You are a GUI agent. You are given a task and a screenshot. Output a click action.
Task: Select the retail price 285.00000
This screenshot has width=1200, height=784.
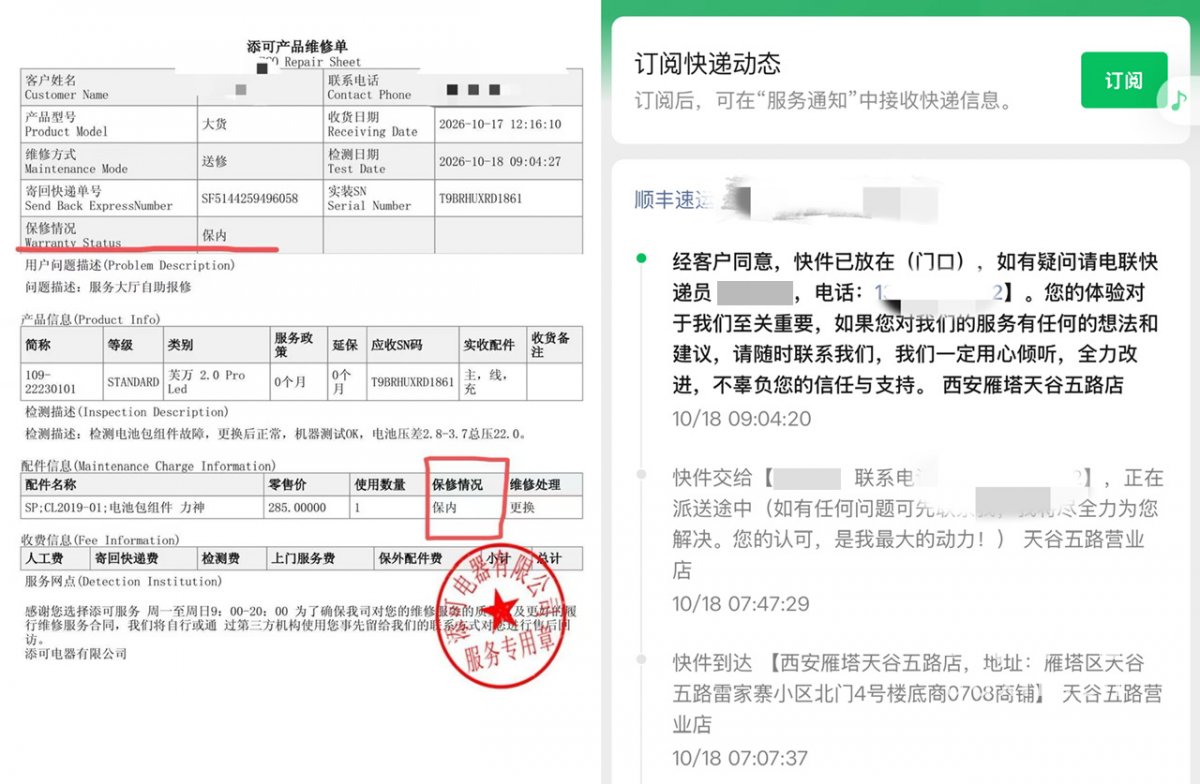click(x=298, y=508)
